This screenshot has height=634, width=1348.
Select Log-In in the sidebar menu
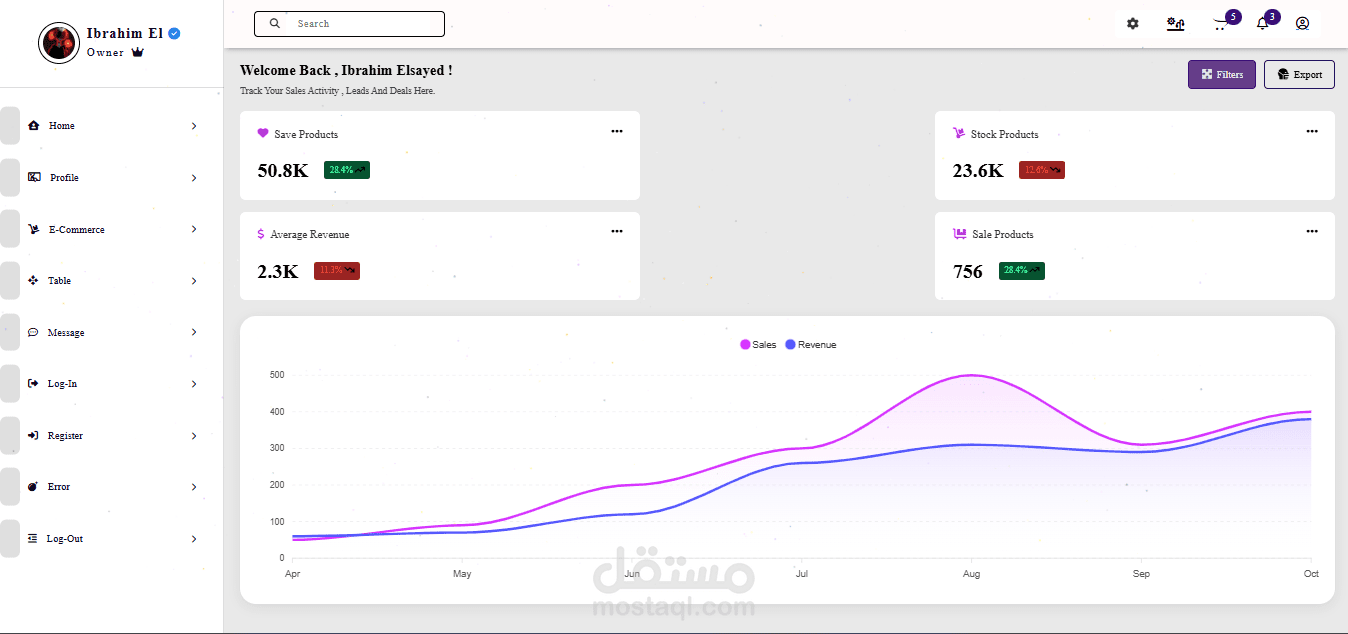(x=62, y=384)
